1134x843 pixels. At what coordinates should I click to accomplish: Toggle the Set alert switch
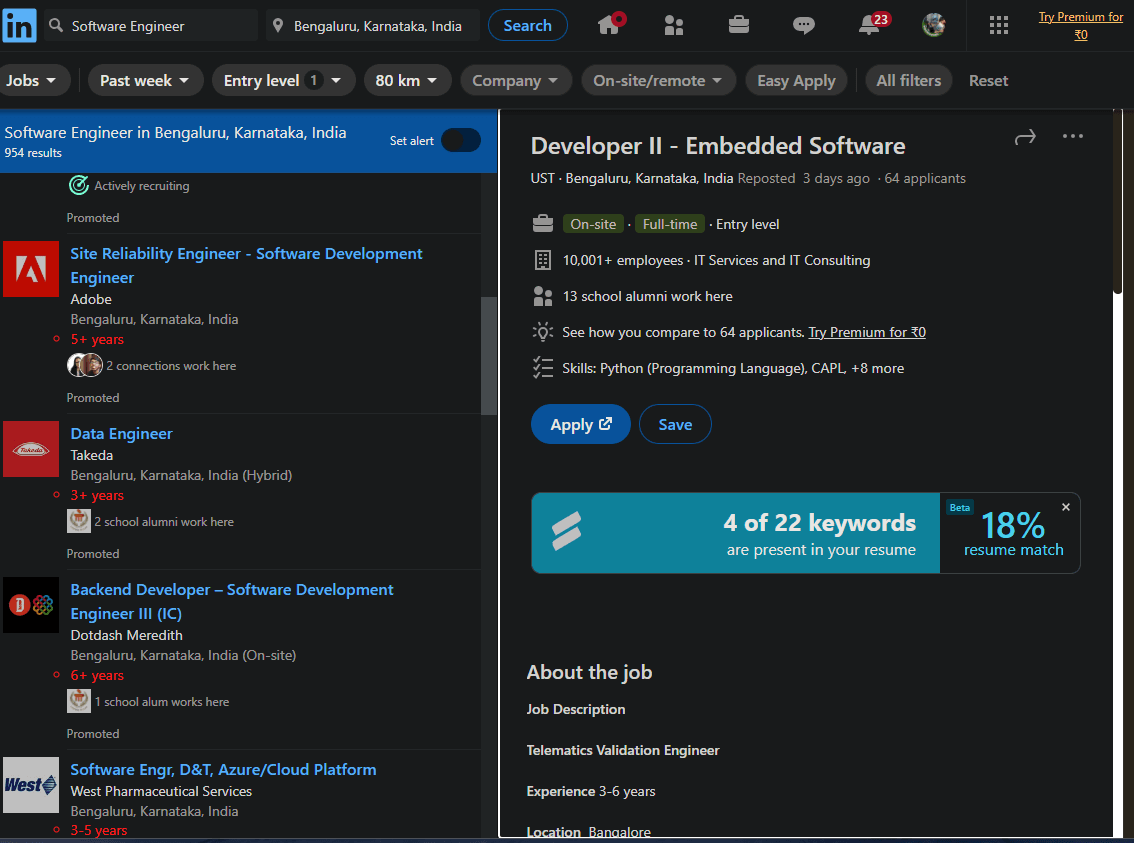pos(460,141)
